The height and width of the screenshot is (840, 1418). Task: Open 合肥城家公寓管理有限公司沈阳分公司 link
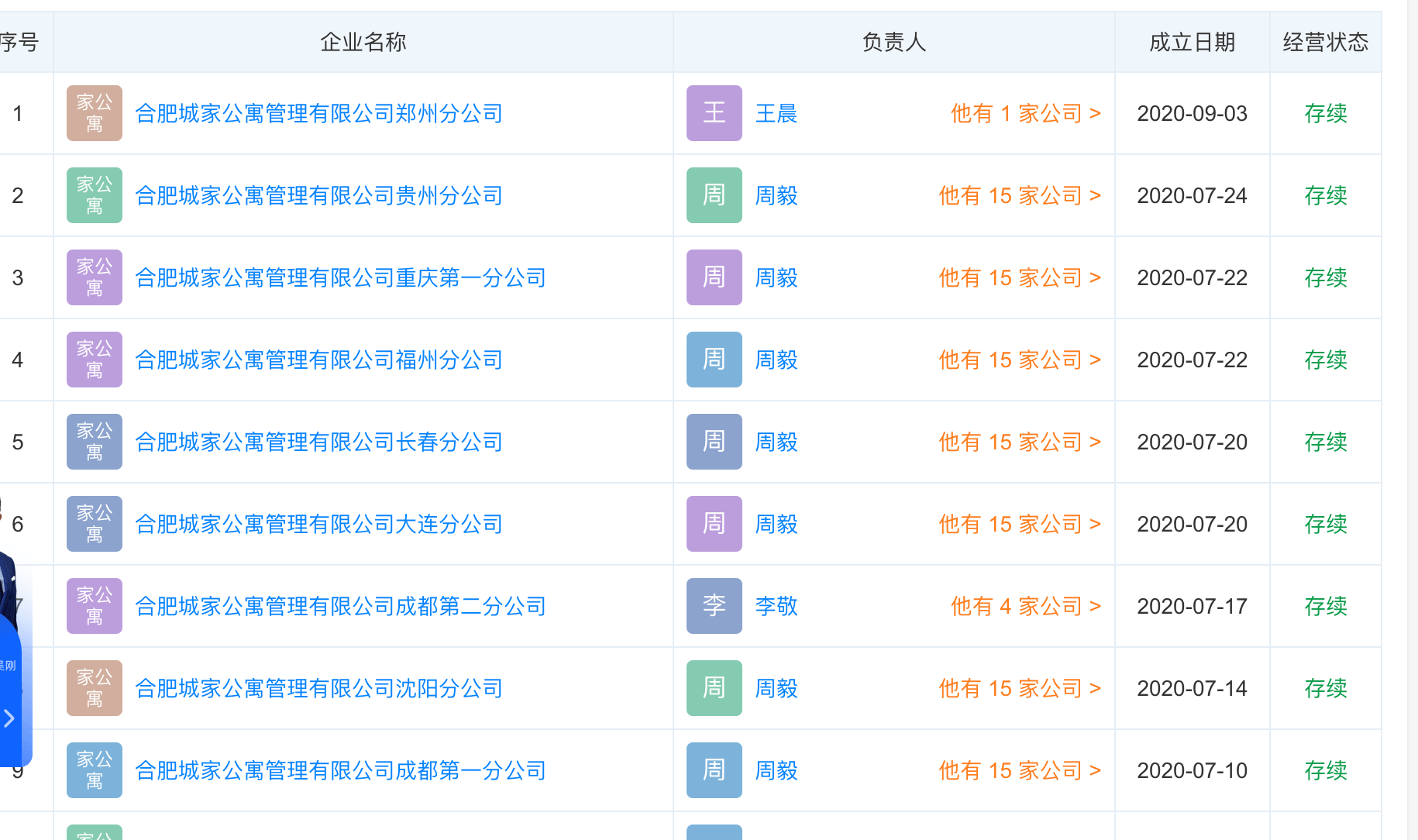point(318,689)
